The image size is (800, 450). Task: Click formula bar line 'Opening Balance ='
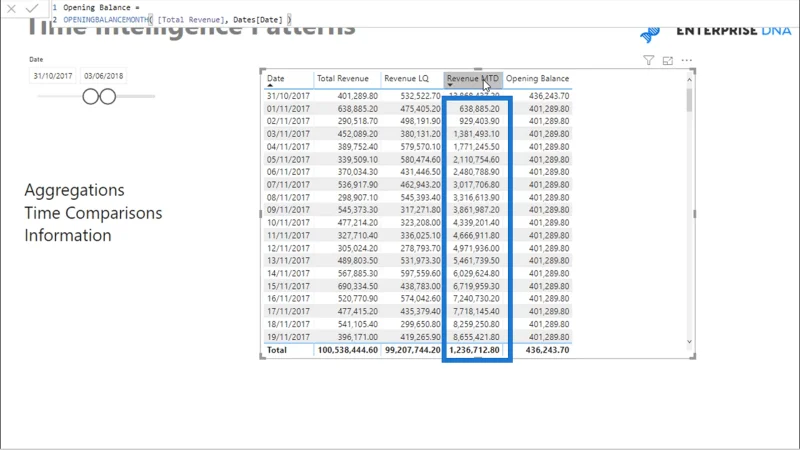(x=101, y=8)
